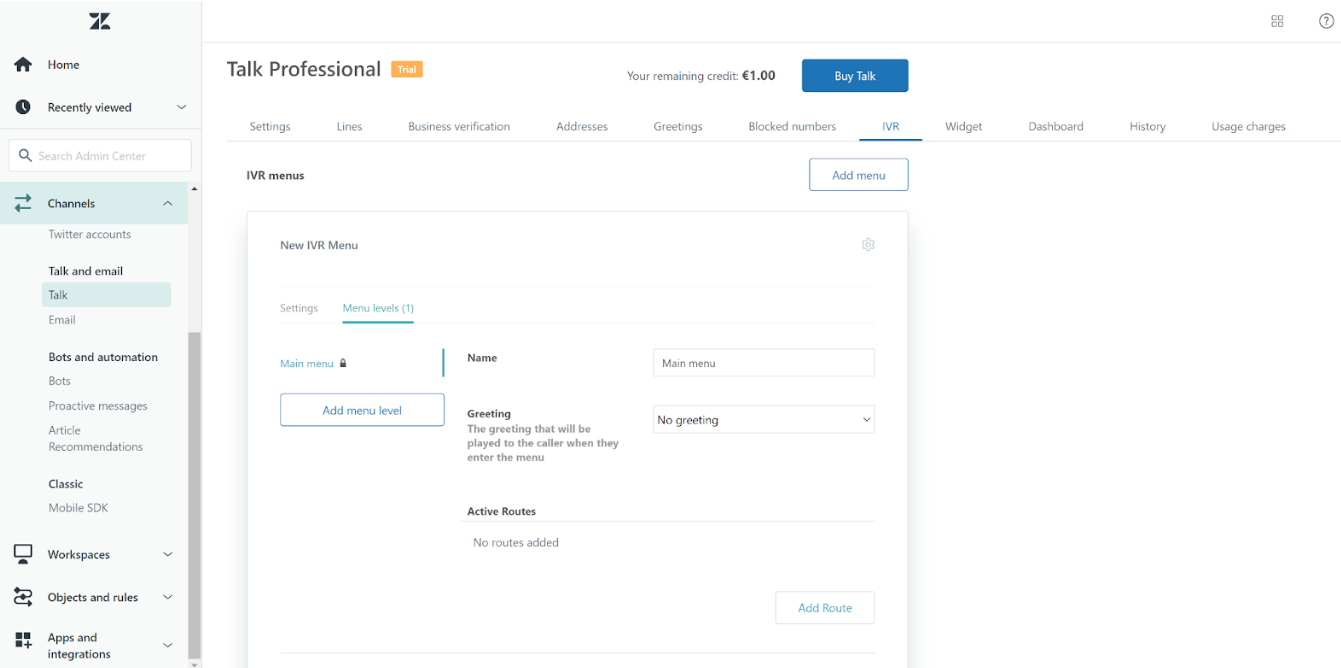The image size is (1341, 668).
Task: Click the Workspaces monitor icon
Action: [23, 554]
